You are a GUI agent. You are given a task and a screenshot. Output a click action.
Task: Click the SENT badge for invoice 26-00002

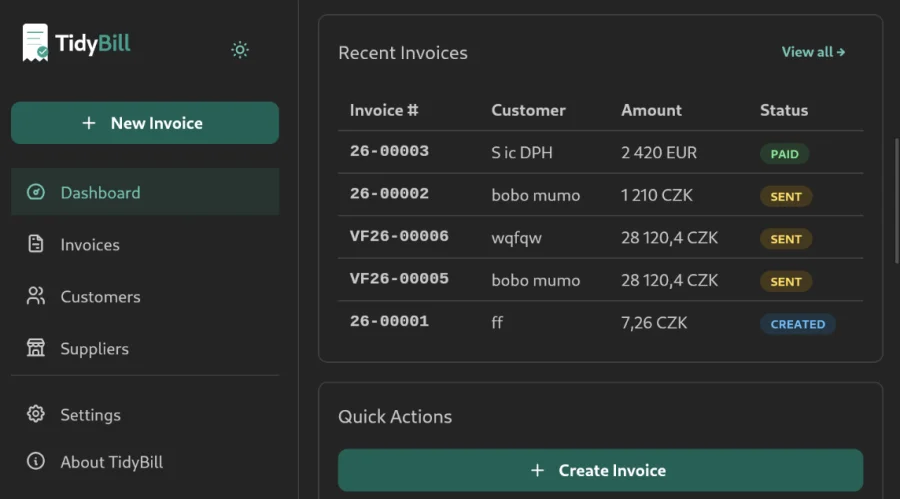click(786, 196)
